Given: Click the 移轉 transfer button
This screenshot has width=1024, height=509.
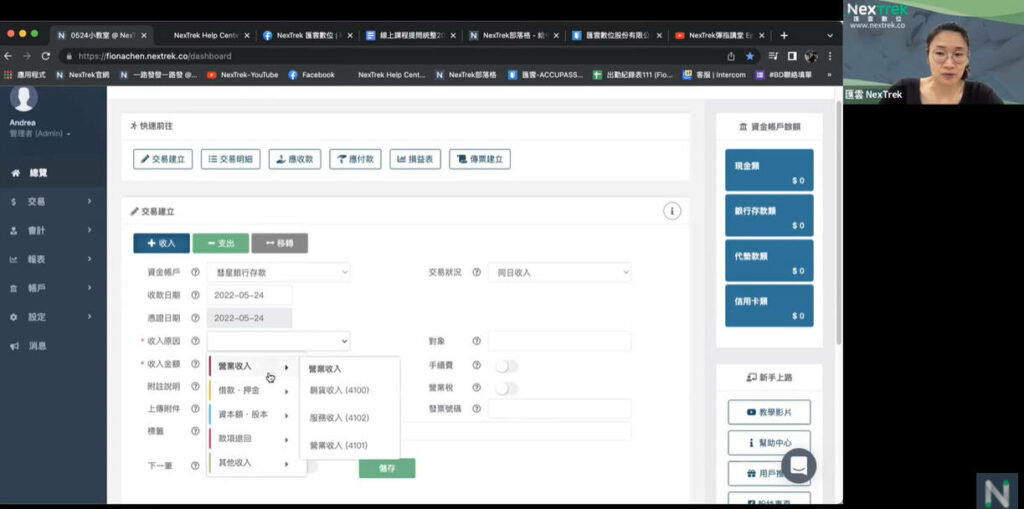Looking at the screenshot, I should [x=280, y=243].
